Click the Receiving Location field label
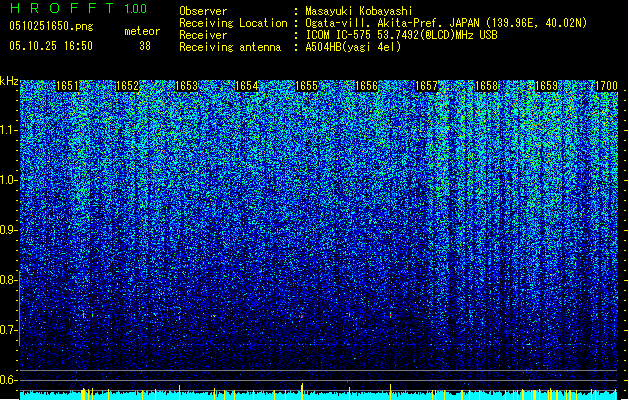 (233, 23)
